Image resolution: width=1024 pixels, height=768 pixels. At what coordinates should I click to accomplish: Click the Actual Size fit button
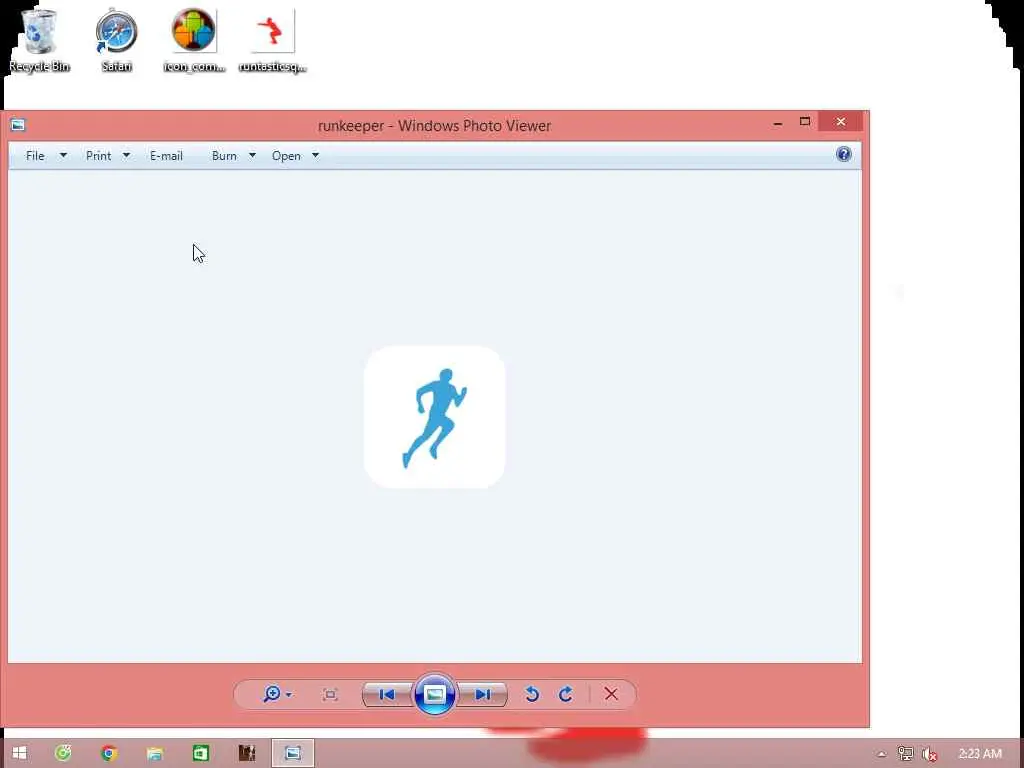[x=330, y=694]
